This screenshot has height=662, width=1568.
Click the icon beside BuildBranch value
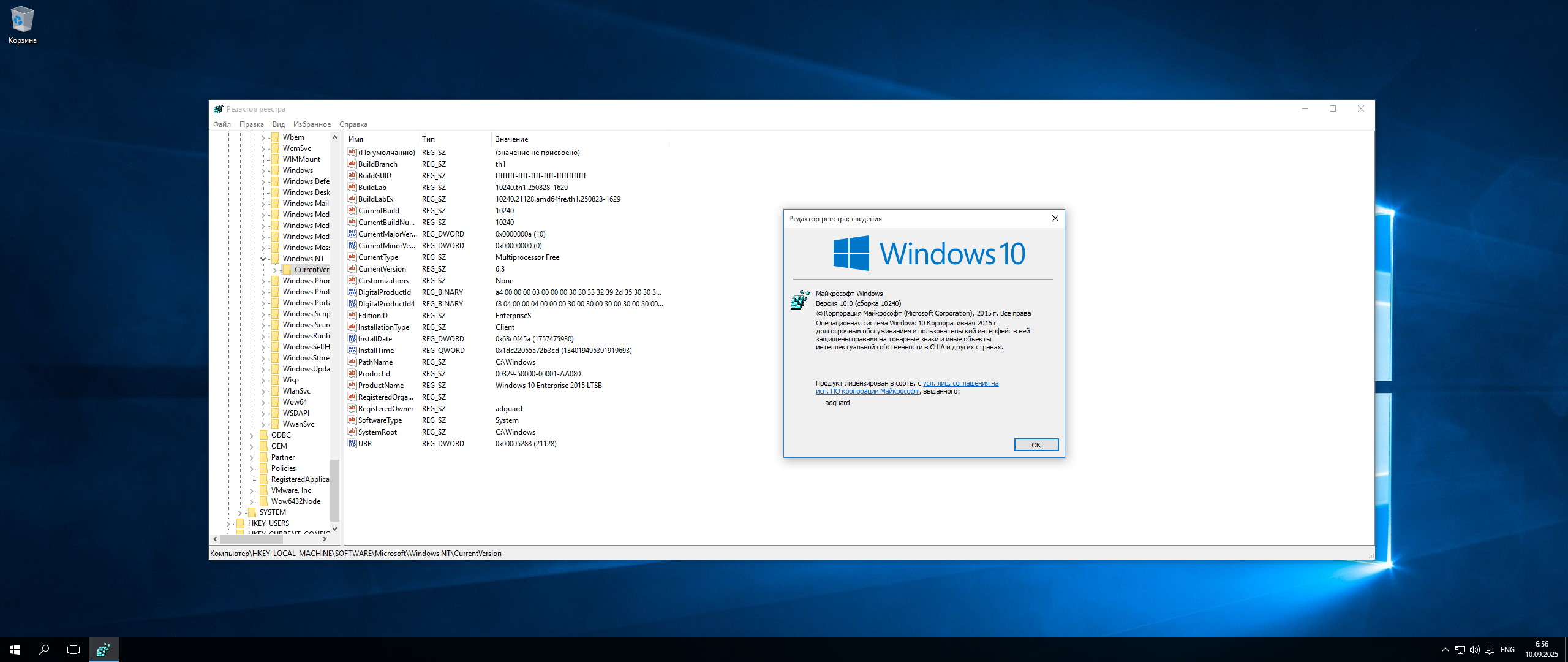tap(352, 164)
